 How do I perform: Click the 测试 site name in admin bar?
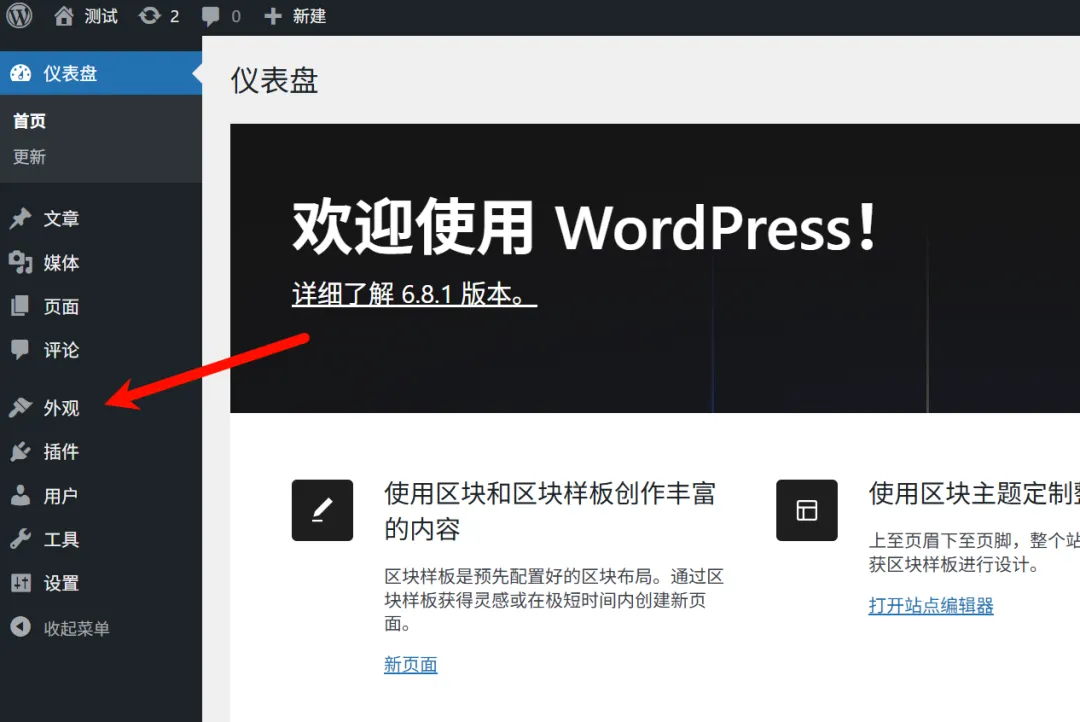coord(101,17)
